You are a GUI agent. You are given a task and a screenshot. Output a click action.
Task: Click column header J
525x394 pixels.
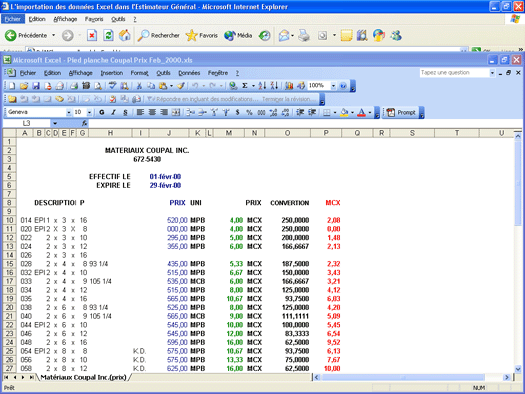coord(169,133)
